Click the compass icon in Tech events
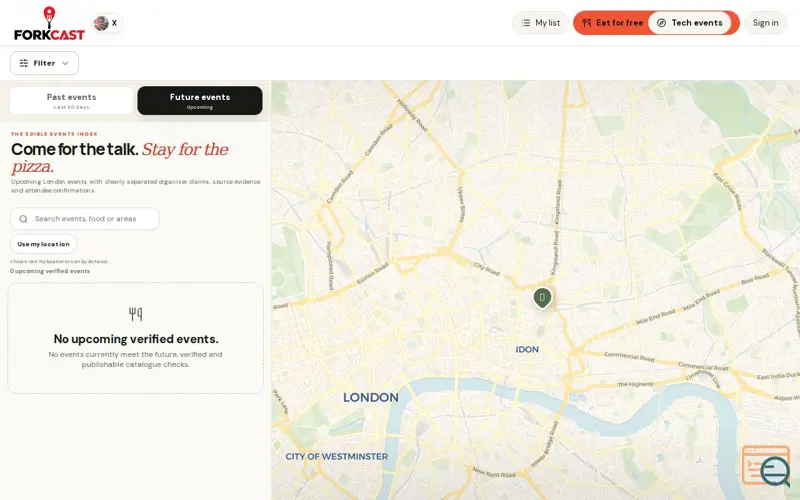This screenshot has width=800, height=500. 661,23
